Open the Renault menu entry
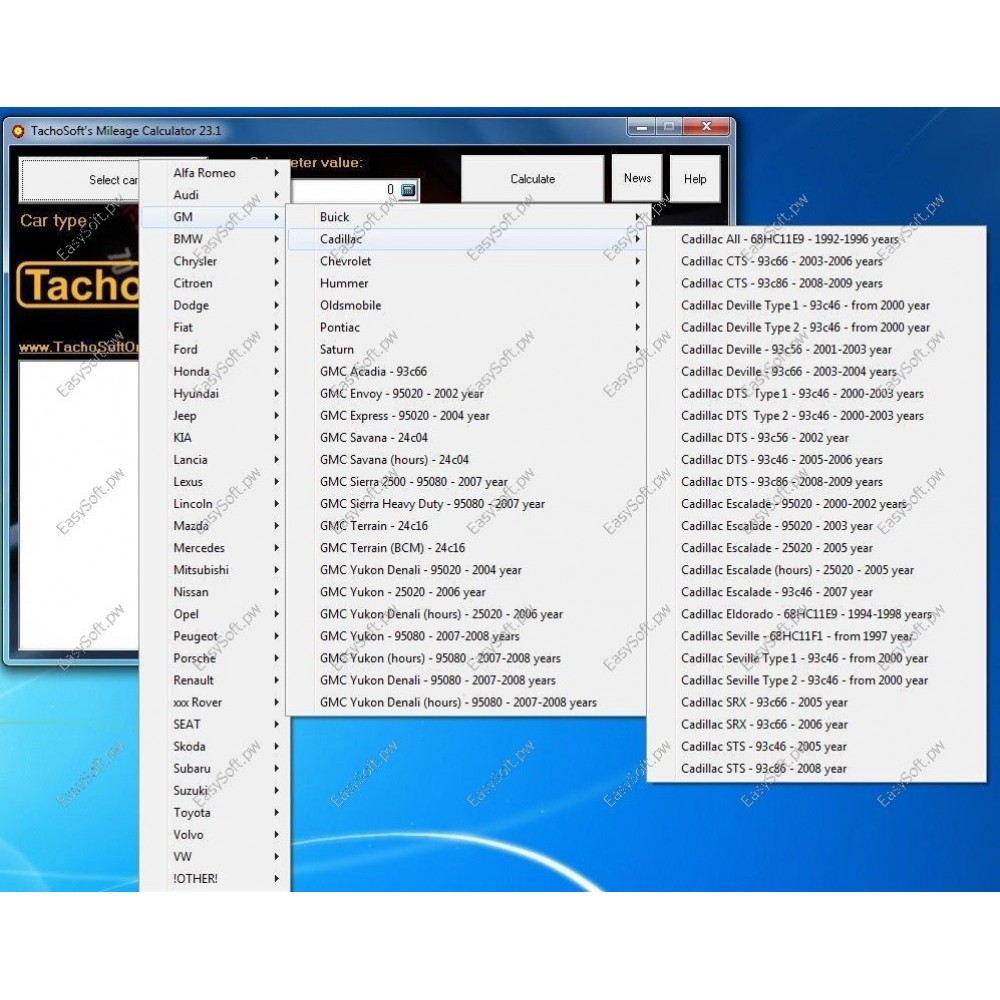1000x1000 pixels. click(214, 680)
